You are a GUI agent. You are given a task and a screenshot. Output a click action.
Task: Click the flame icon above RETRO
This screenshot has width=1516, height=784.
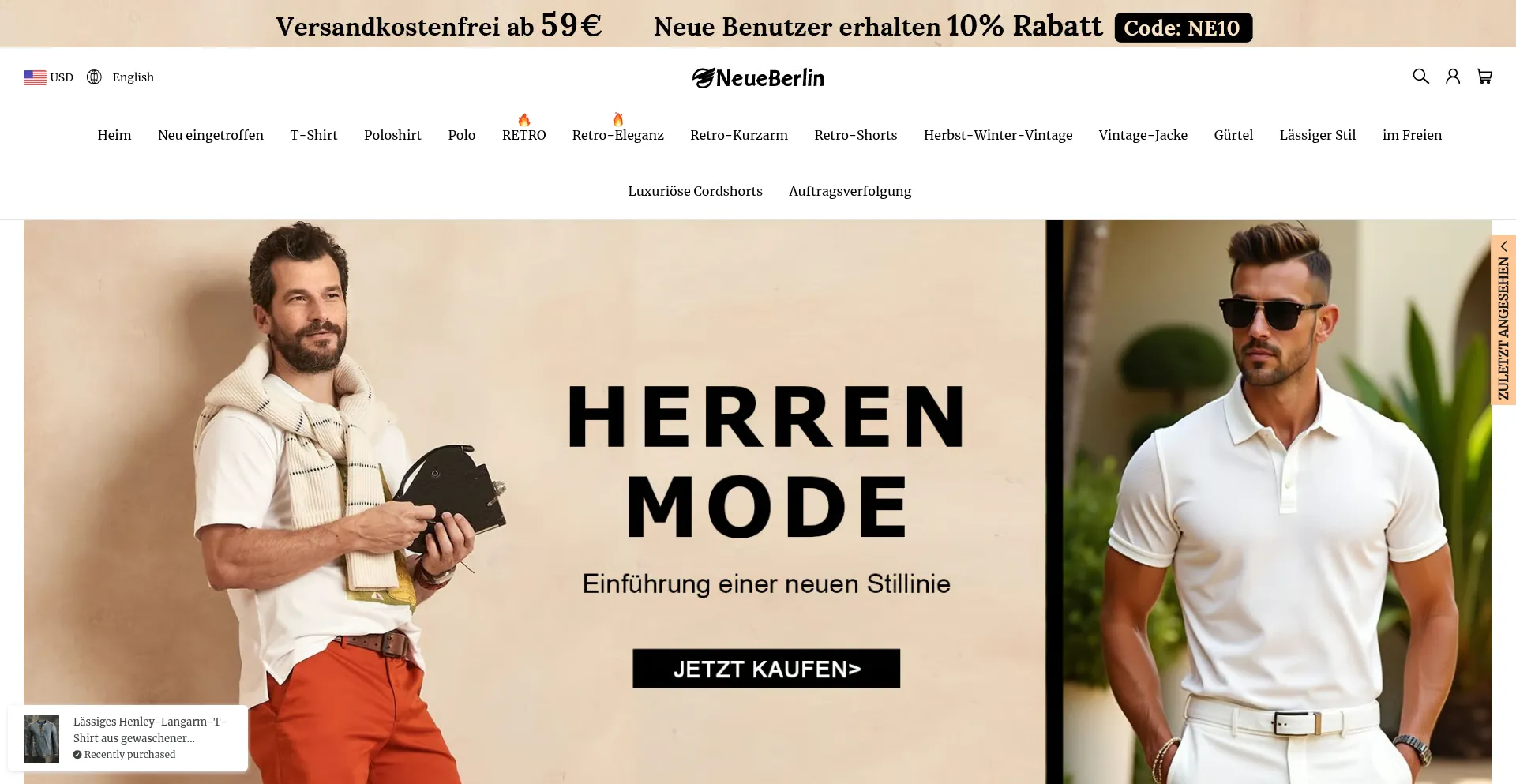click(523, 119)
